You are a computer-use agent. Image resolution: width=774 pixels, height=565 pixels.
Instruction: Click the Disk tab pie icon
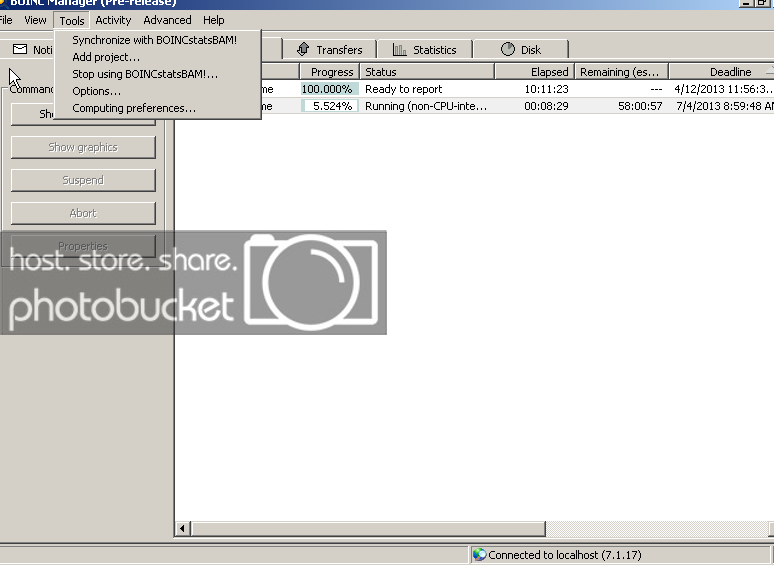(x=508, y=49)
